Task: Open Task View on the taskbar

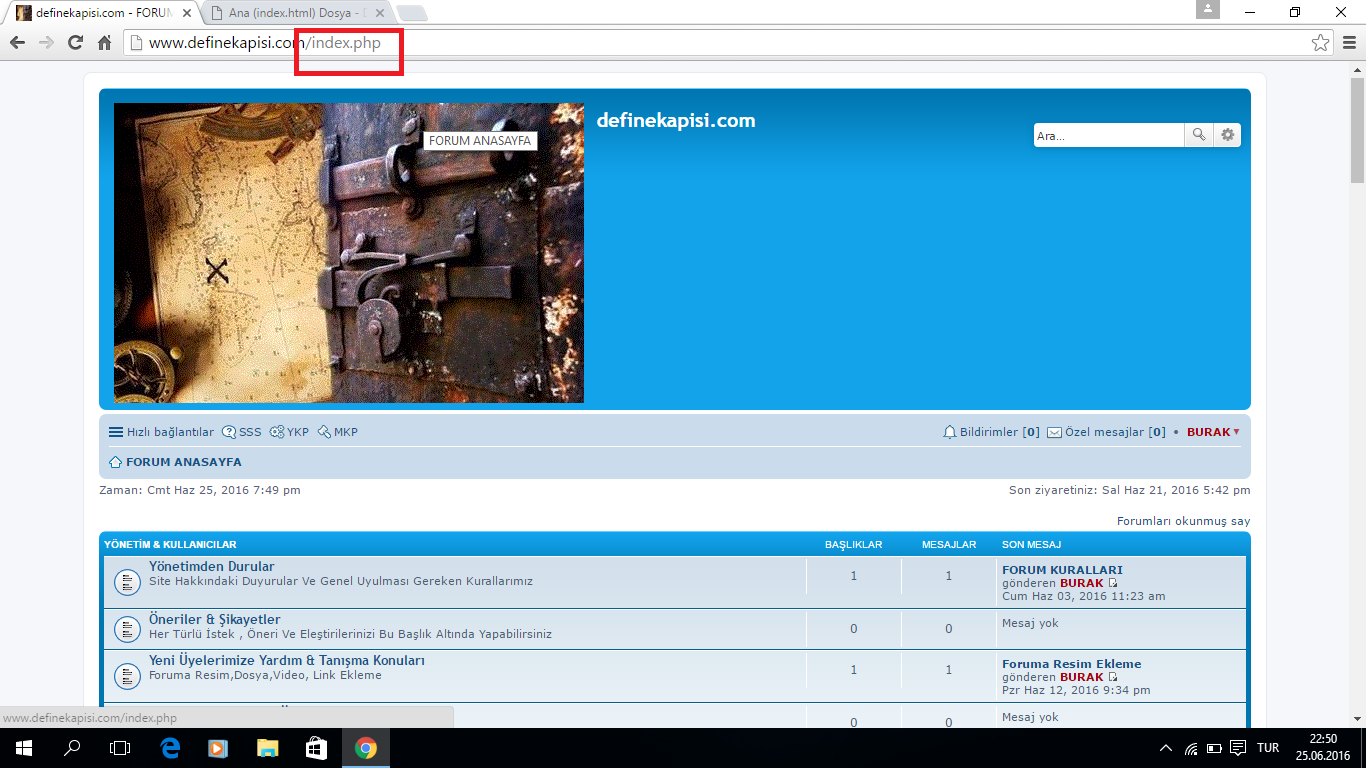Action: 120,748
